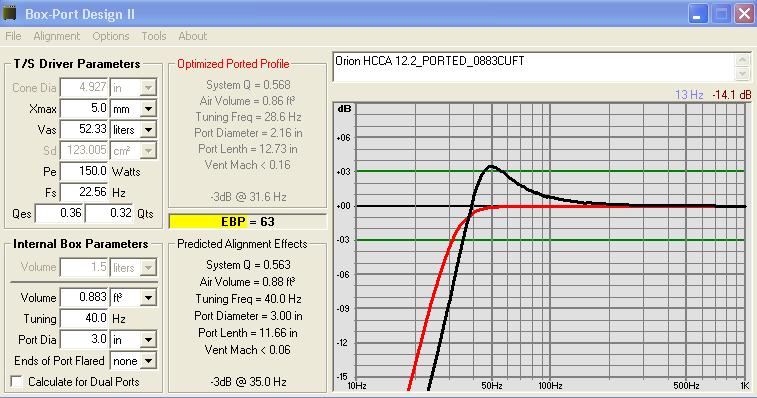Open the File menu
757x398 pixels.
coord(13,36)
